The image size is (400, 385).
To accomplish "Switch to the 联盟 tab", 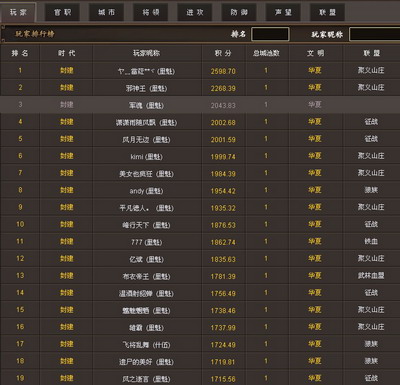I will click(327, 12).
